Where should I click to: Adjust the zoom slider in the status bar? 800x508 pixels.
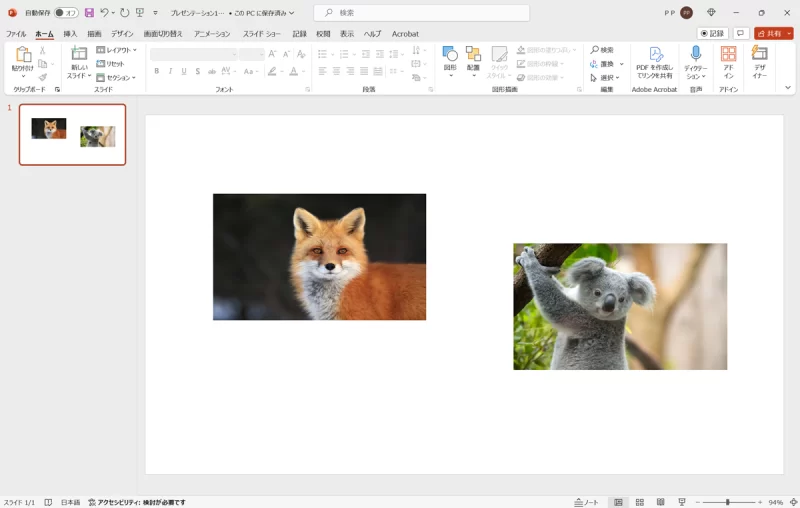[727, 502]
